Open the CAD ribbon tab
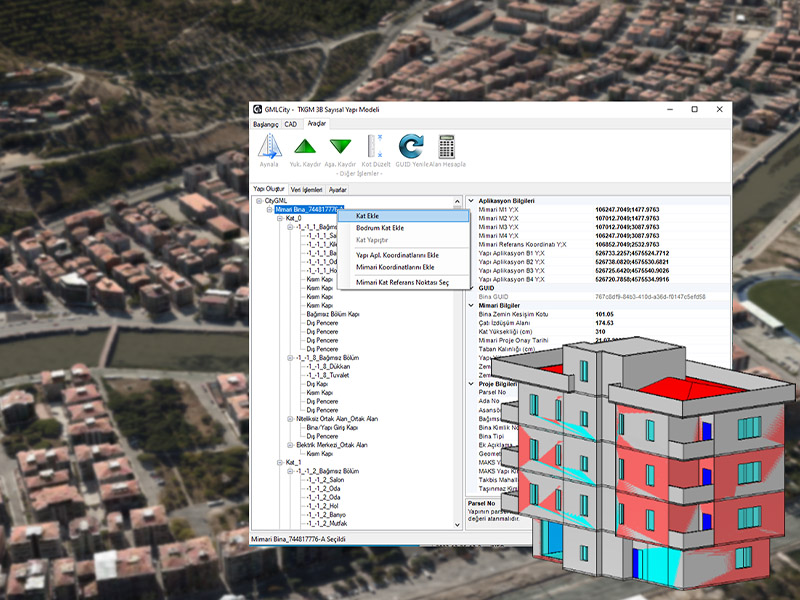The height and width of the screenshot is (600, 800). pyautogui.click(x=291, y=124)
